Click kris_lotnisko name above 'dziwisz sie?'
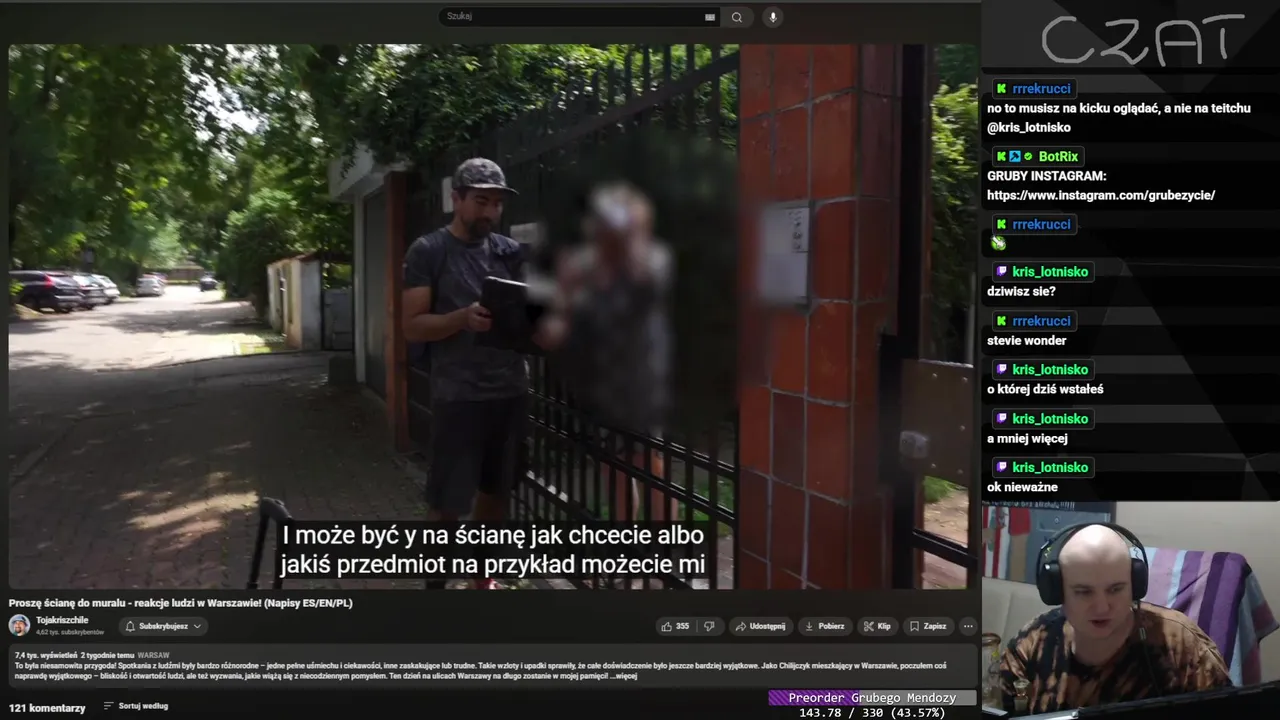This screenshot has width=1280, height=720. click(x=1050, y=272)
